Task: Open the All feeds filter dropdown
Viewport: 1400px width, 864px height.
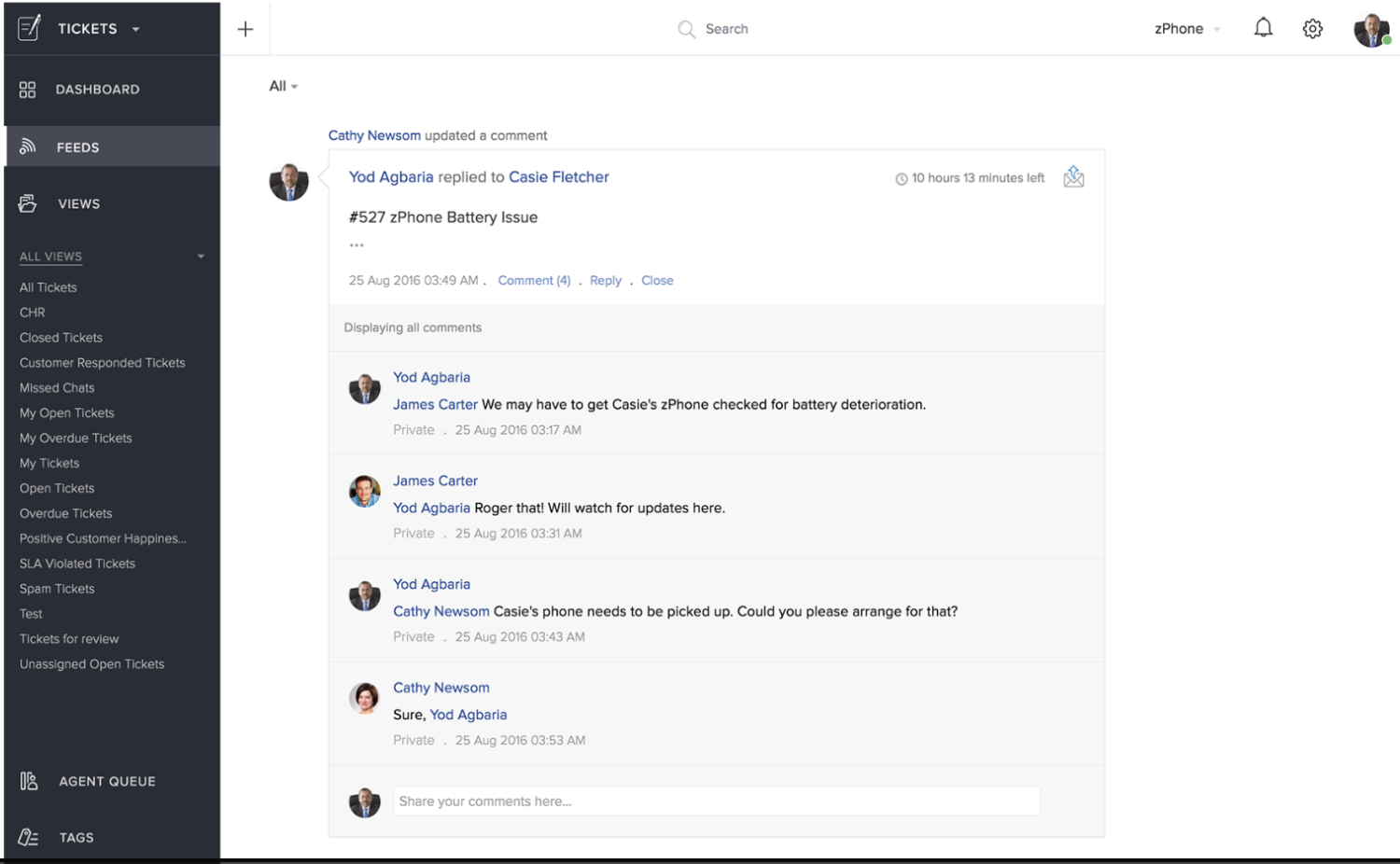Action: [x=283, y=86]
